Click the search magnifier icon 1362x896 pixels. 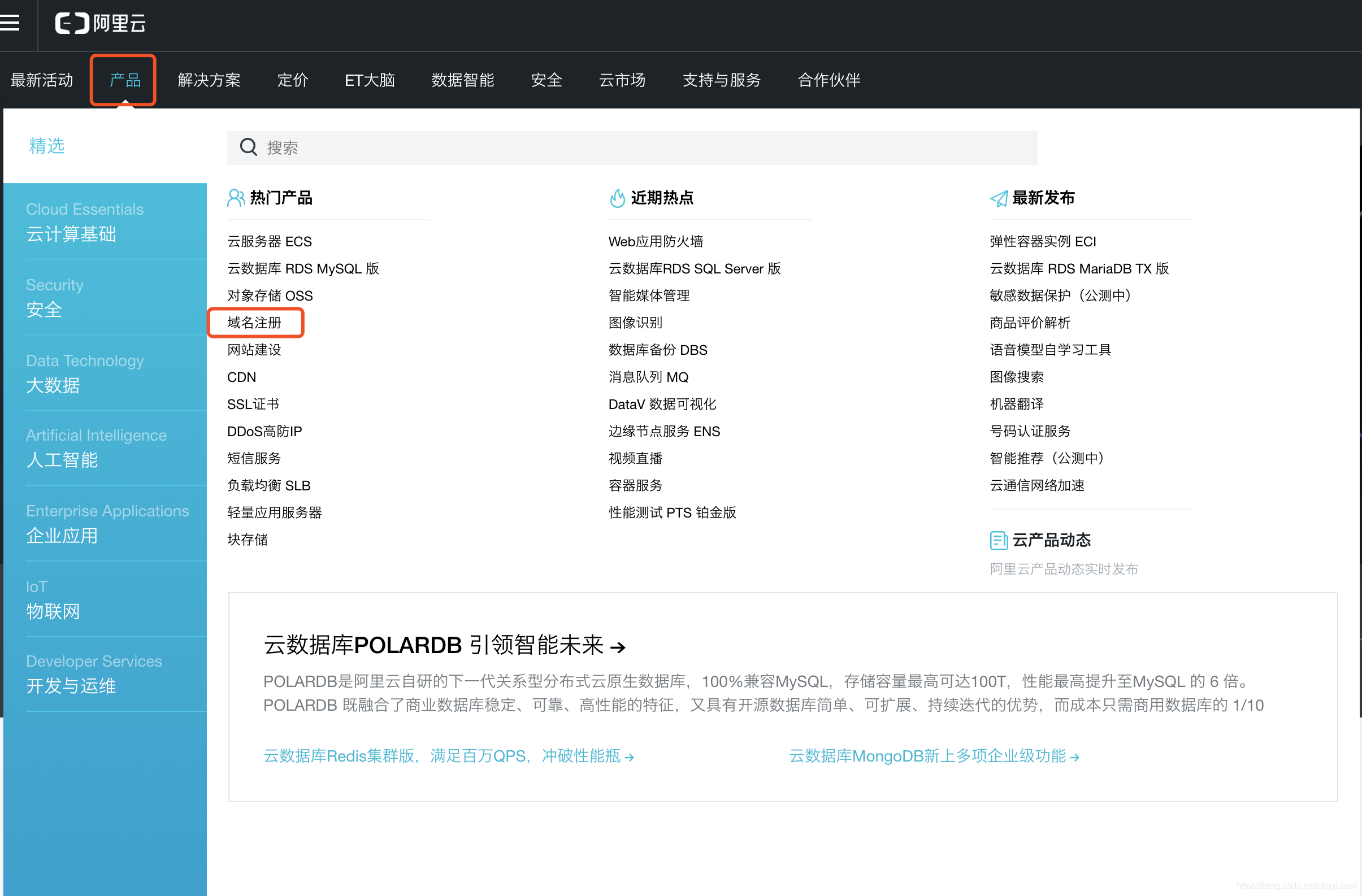[x=247, y=148]
